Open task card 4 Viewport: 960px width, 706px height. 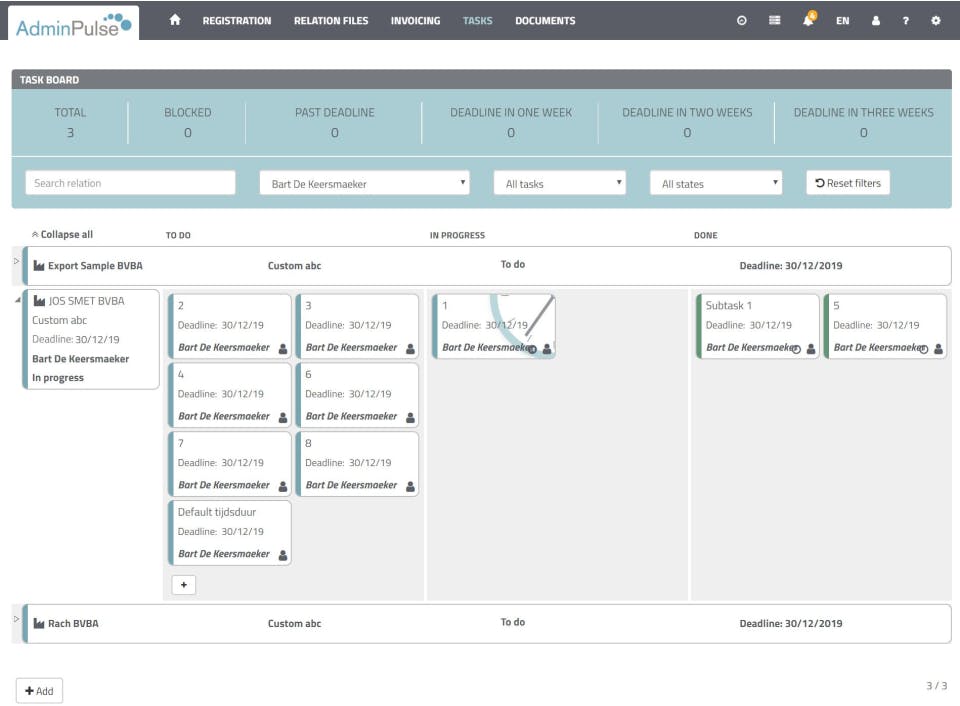point(230,395)
